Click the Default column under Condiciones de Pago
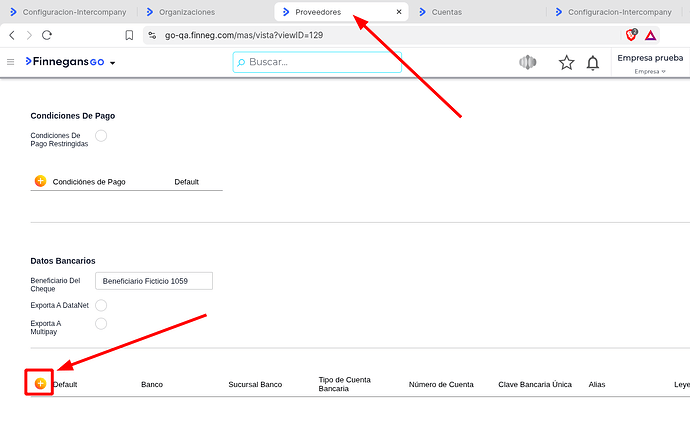The image size is (690, 427). pyautogui.click(x=186, y=182)
